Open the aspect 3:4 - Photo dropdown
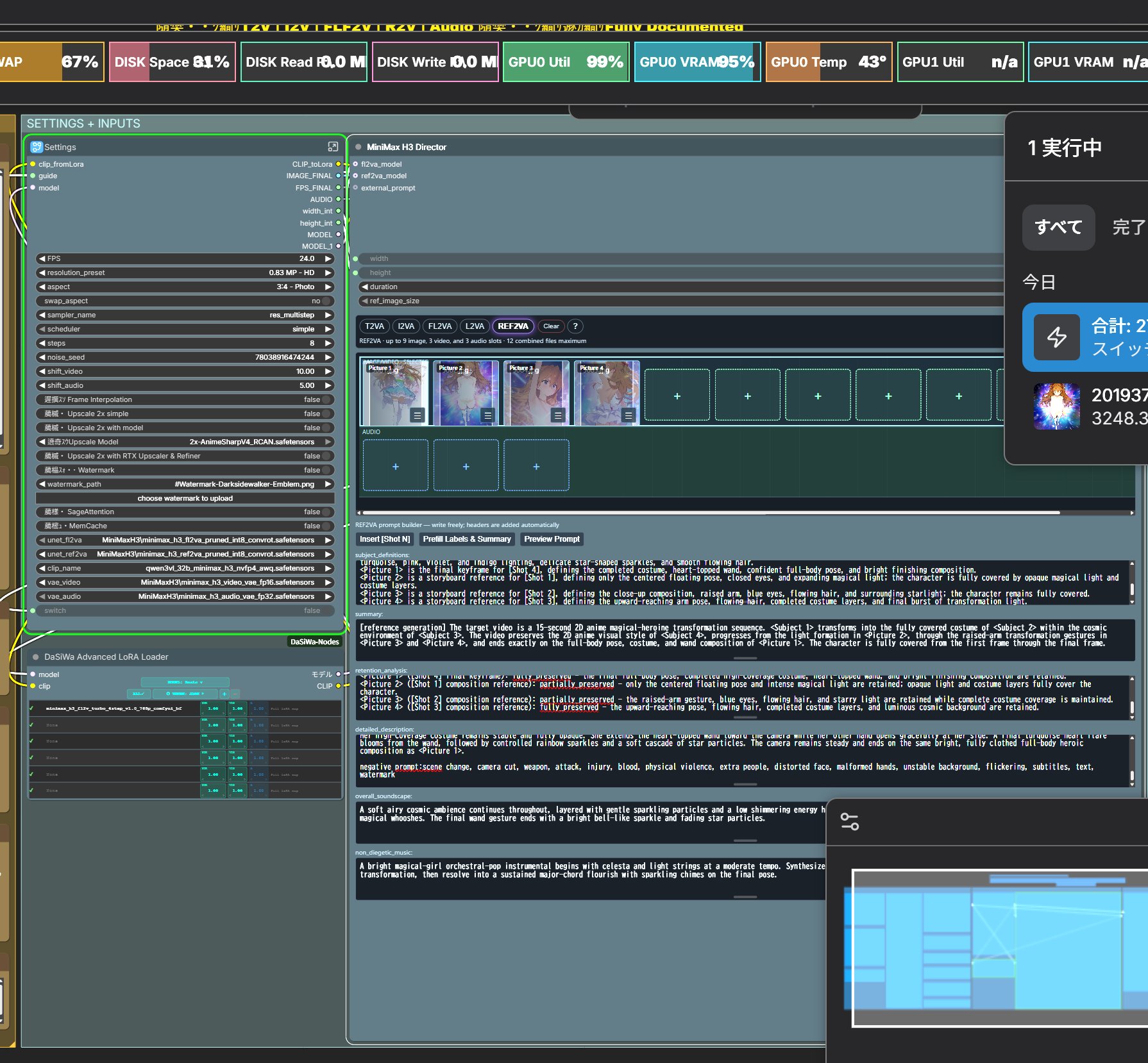Screen dimensions: 1148x1063 point(185,287)
